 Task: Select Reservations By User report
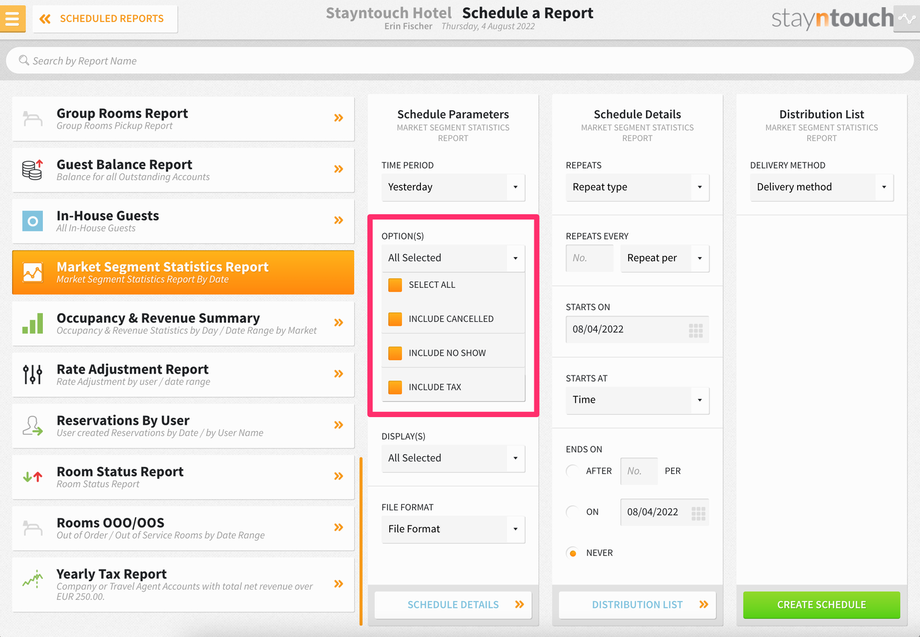coord(183,425)
